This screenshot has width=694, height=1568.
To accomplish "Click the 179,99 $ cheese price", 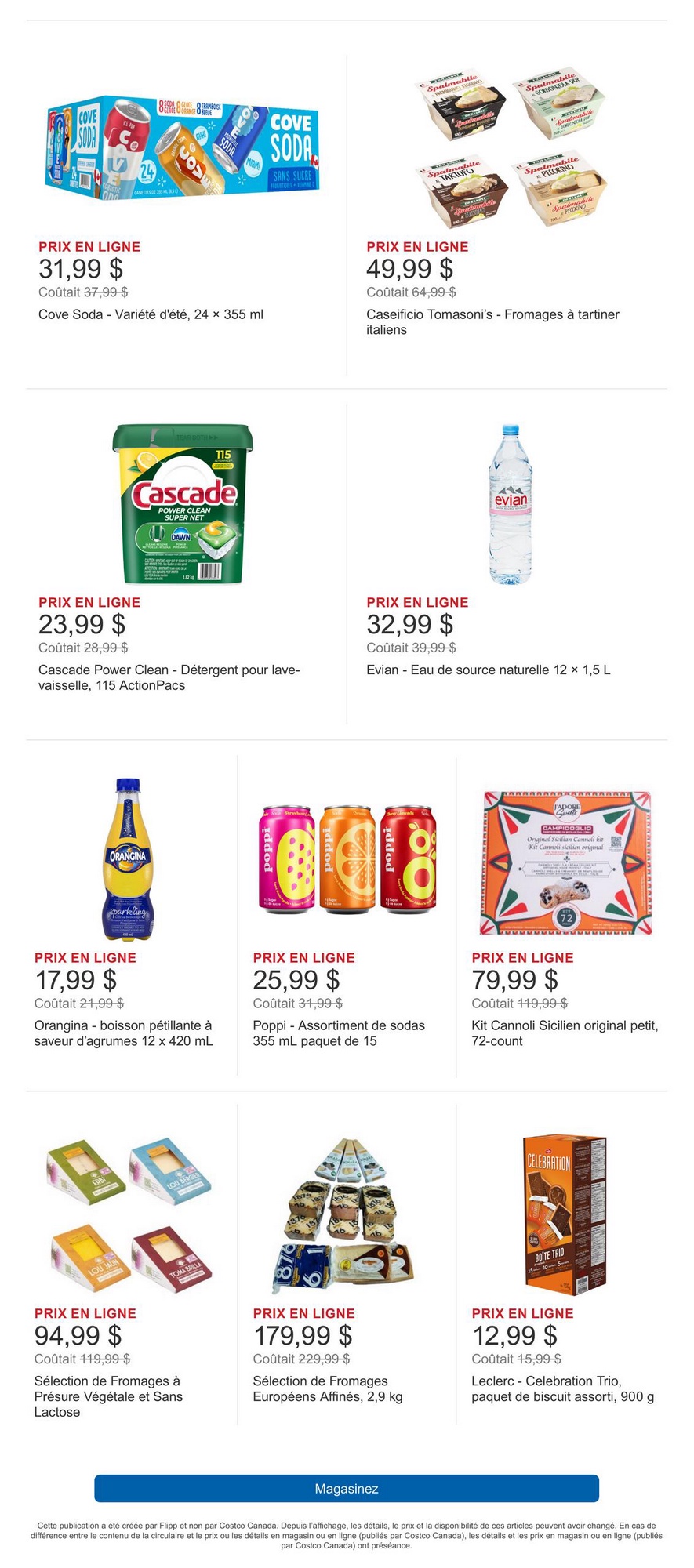I will (303, 1335).
